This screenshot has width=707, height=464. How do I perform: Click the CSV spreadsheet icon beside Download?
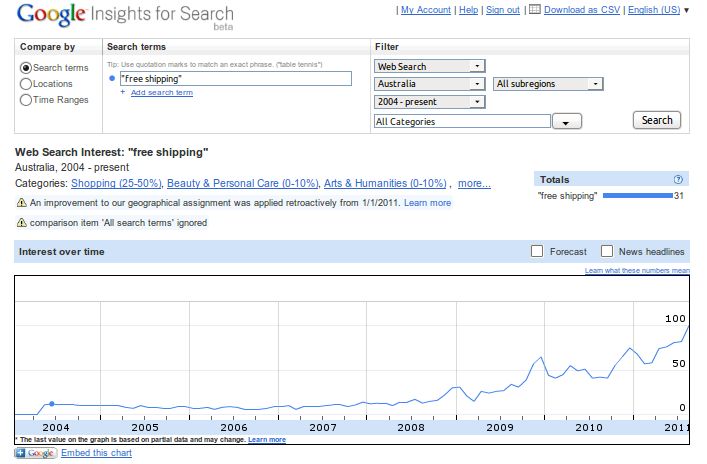(x=534, y=9)
